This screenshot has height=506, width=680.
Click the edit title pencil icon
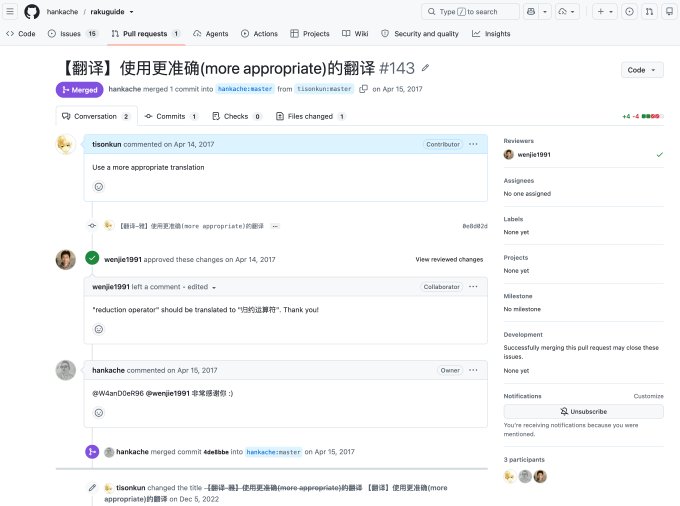click(x=425, y=68)
